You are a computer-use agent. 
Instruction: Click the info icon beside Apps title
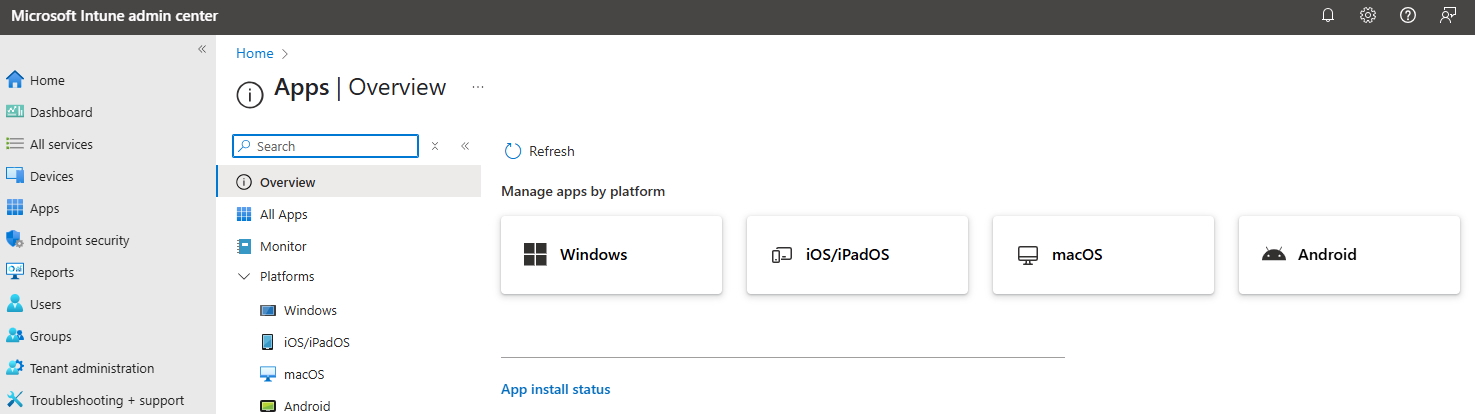click(249, 95)
